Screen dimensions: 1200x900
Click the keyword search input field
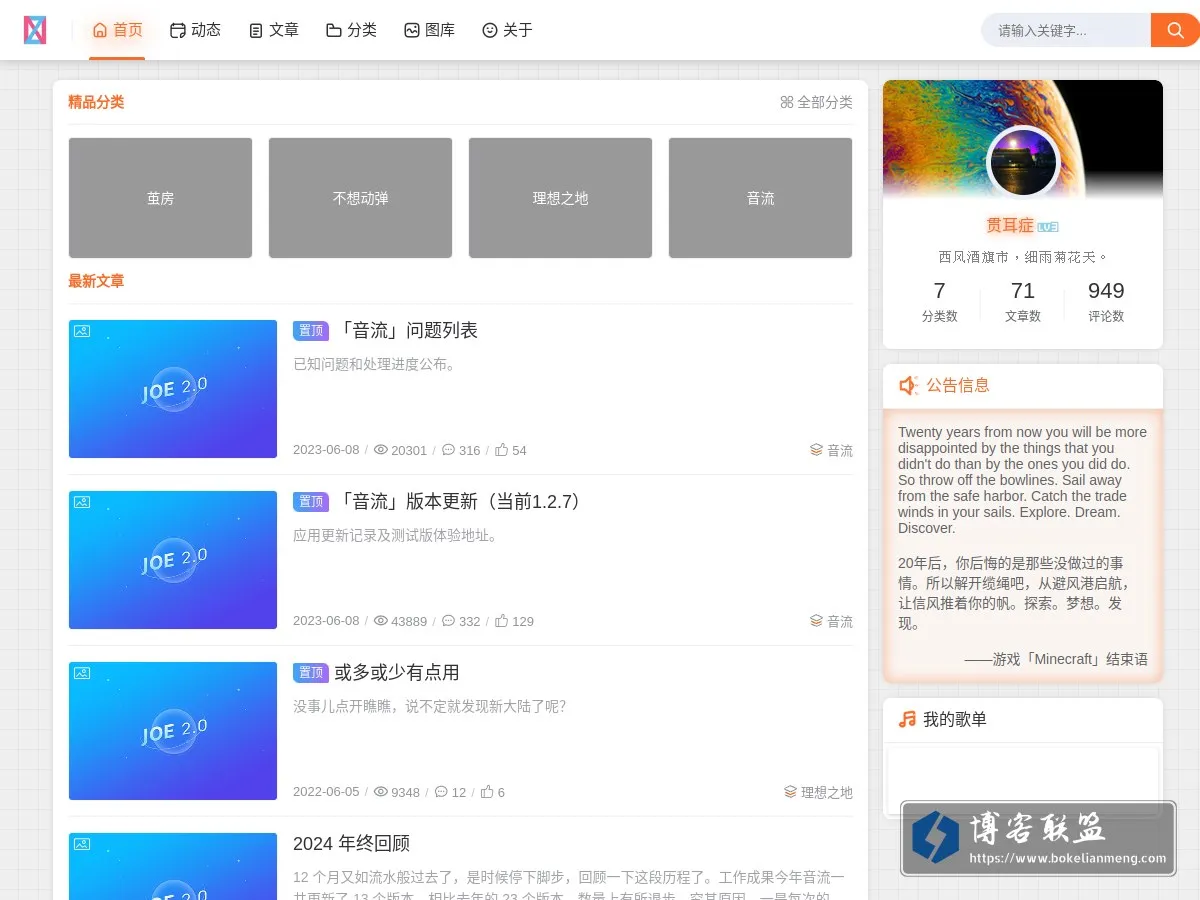[1066, 30]
